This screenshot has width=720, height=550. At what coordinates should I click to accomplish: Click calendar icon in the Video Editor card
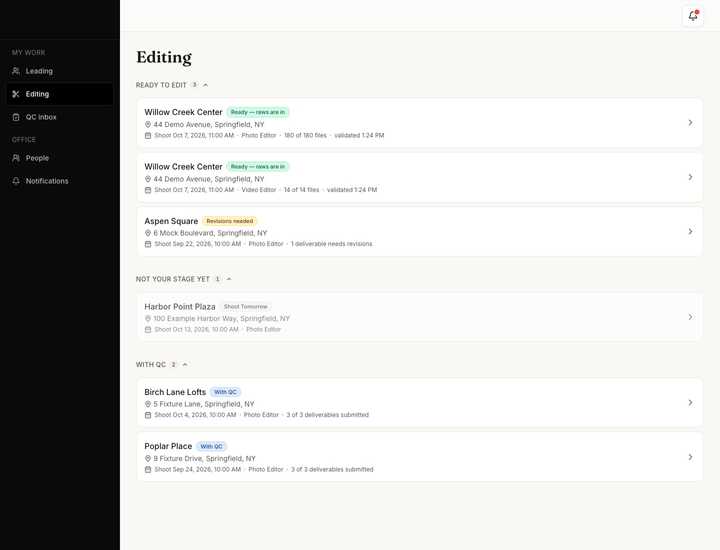pyautogui.click(x=148, y=190)
